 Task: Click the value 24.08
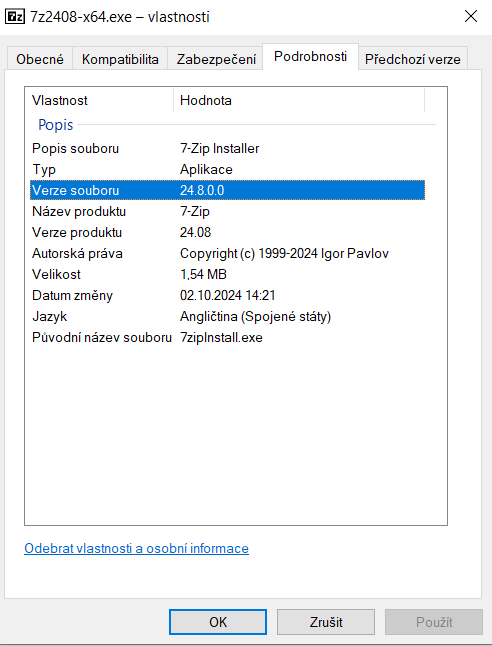(x=195, y=232)
